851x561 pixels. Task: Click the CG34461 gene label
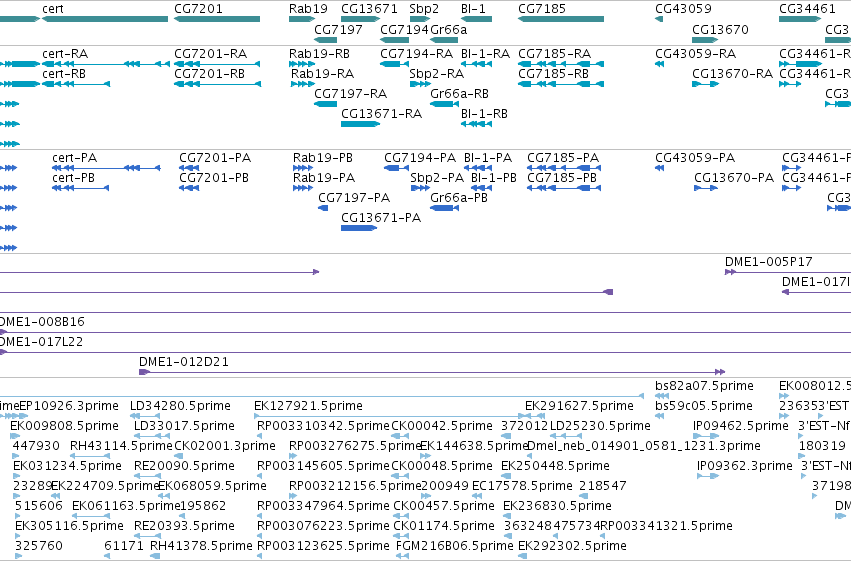pyautogui.click(x=807, y=9)
